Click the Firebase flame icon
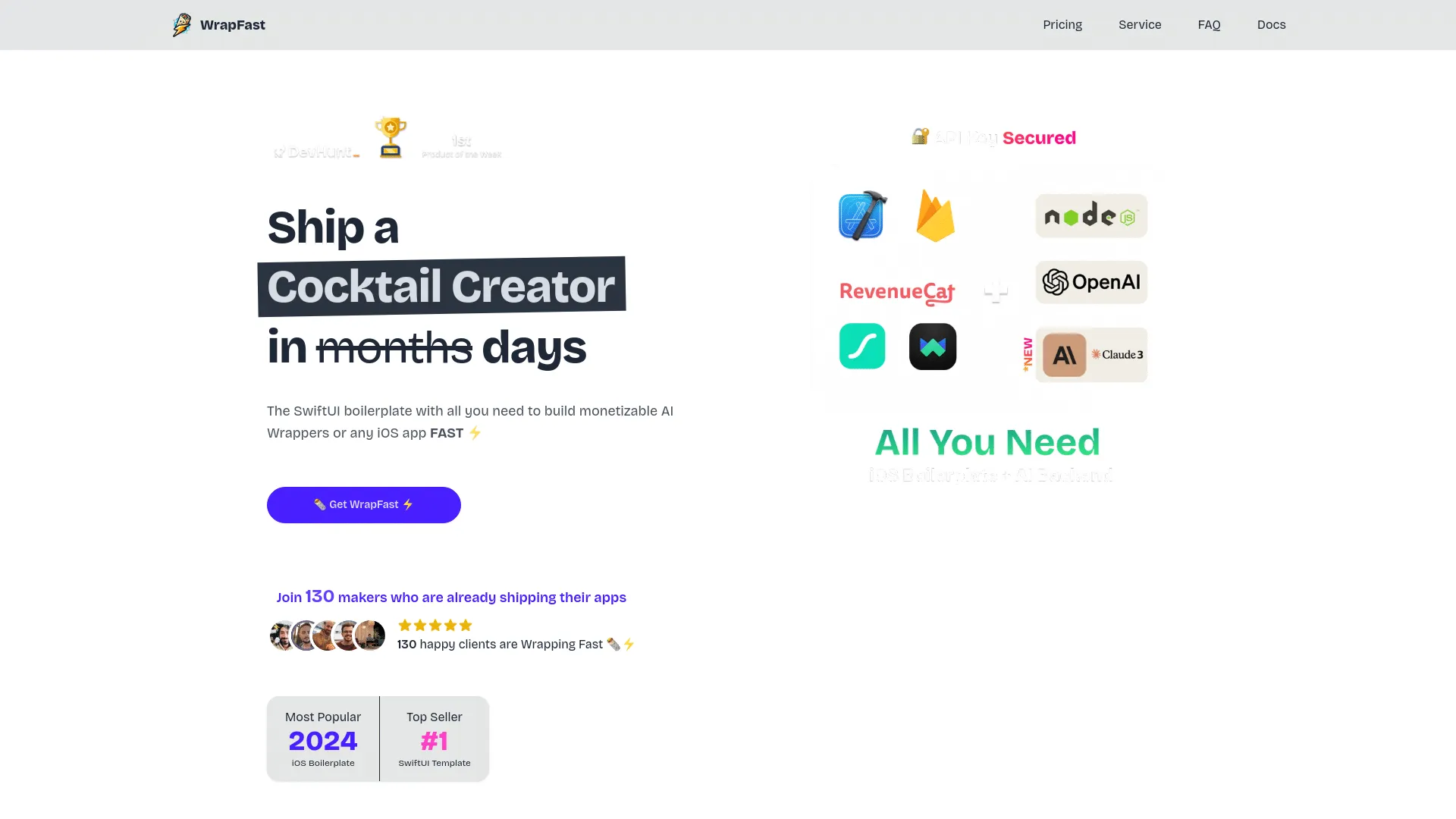 coord(935,216)
